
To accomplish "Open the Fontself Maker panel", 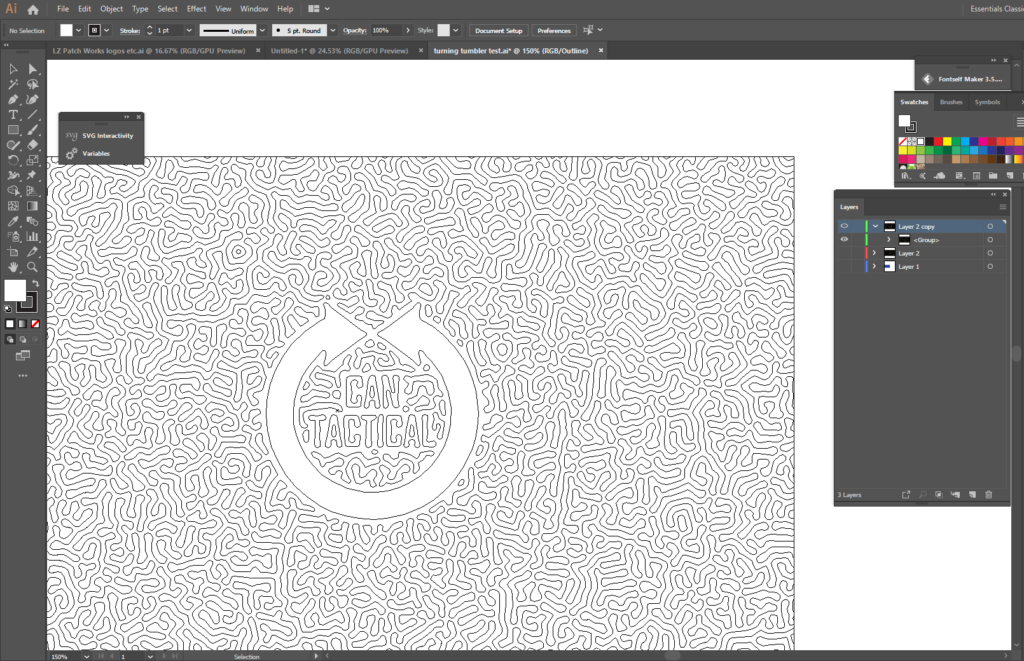I will [x=963, y=79].
